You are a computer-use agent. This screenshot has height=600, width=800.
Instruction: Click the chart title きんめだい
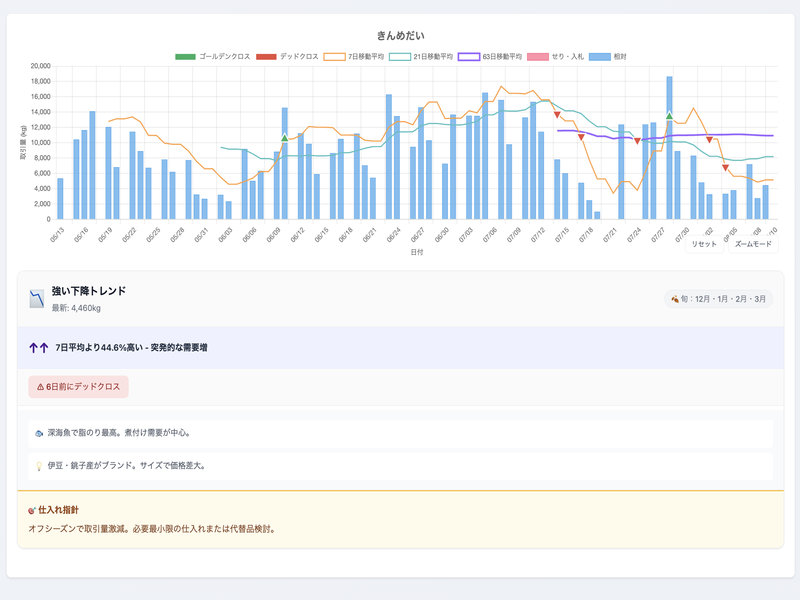401,36
